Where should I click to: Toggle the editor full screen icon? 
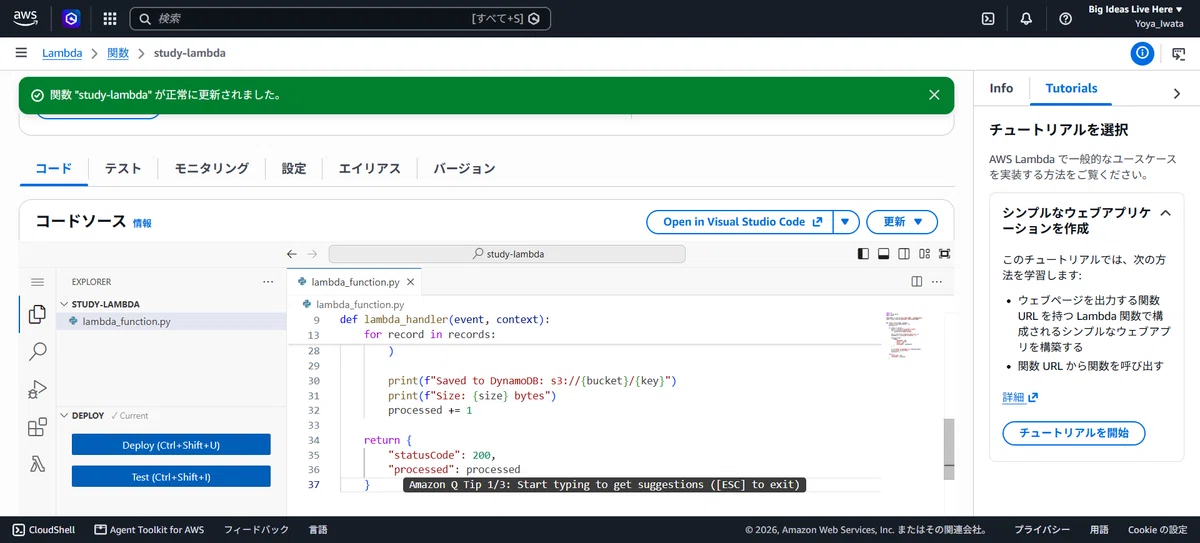click(x=945, y=254)
